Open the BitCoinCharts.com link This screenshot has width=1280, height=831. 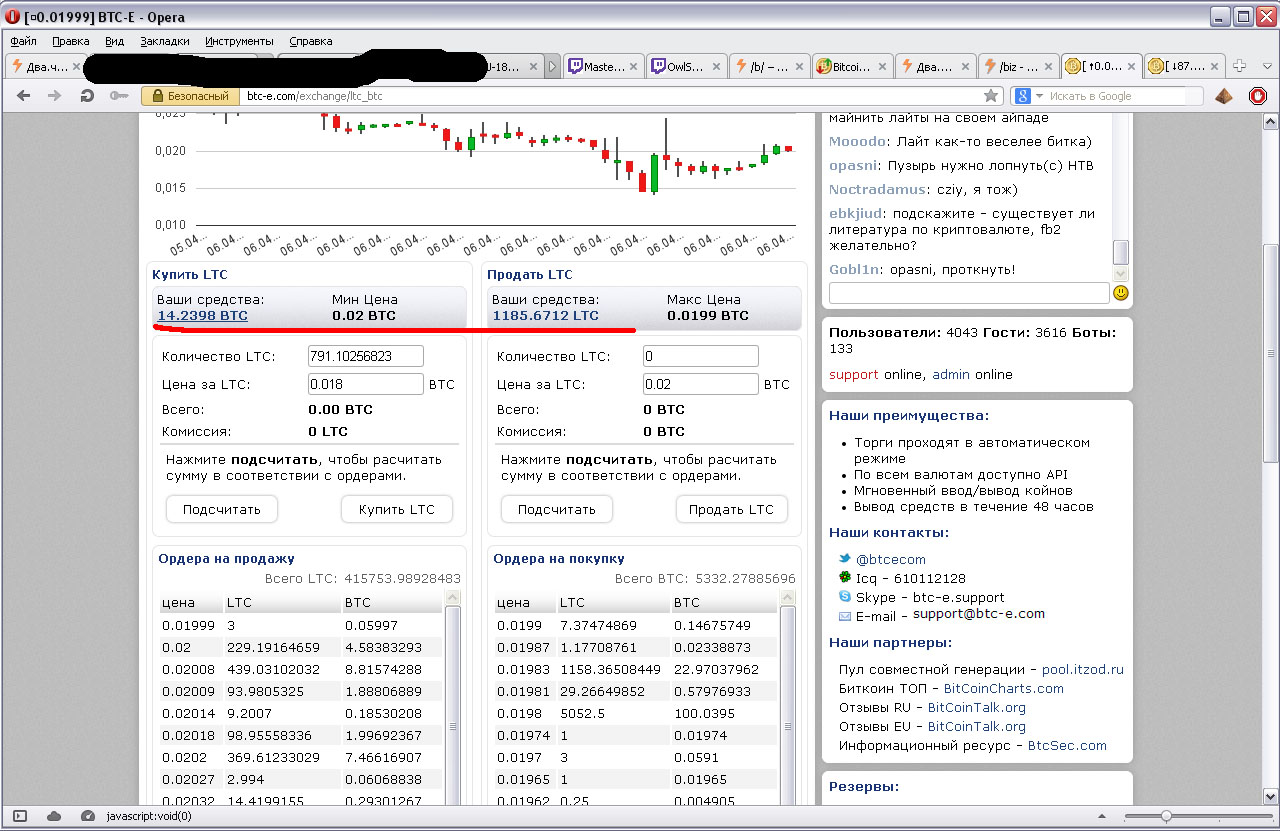point(1004,688)
